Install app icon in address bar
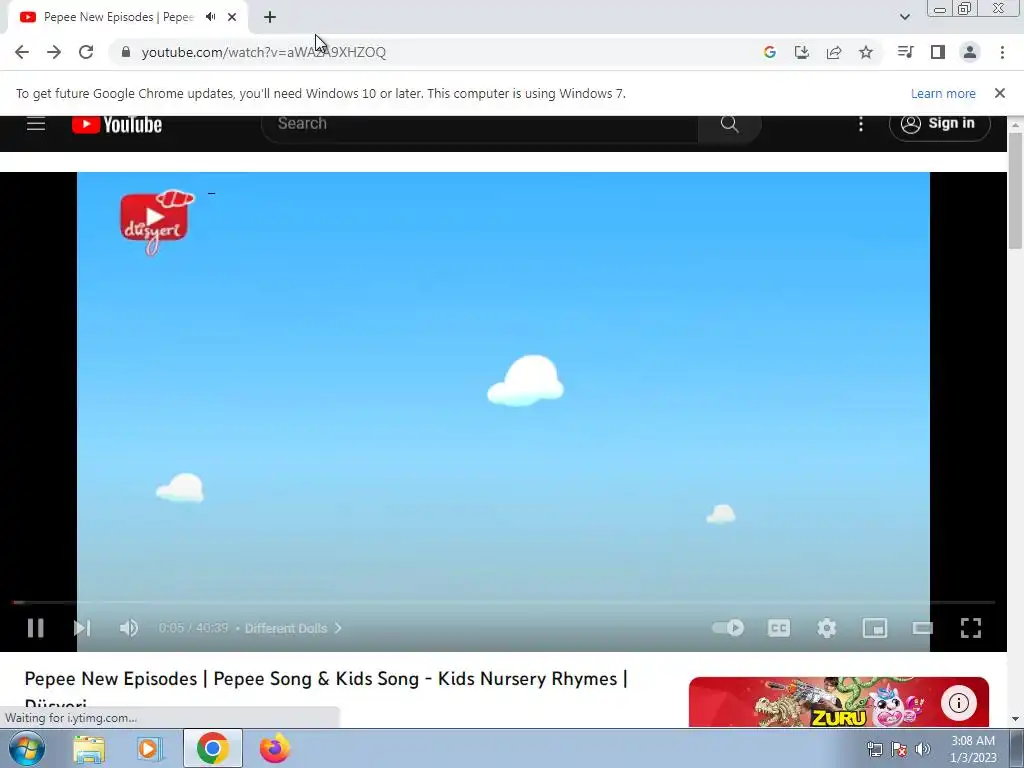The height and width of the screenshot is (768, 1024). tap(802, 52)
